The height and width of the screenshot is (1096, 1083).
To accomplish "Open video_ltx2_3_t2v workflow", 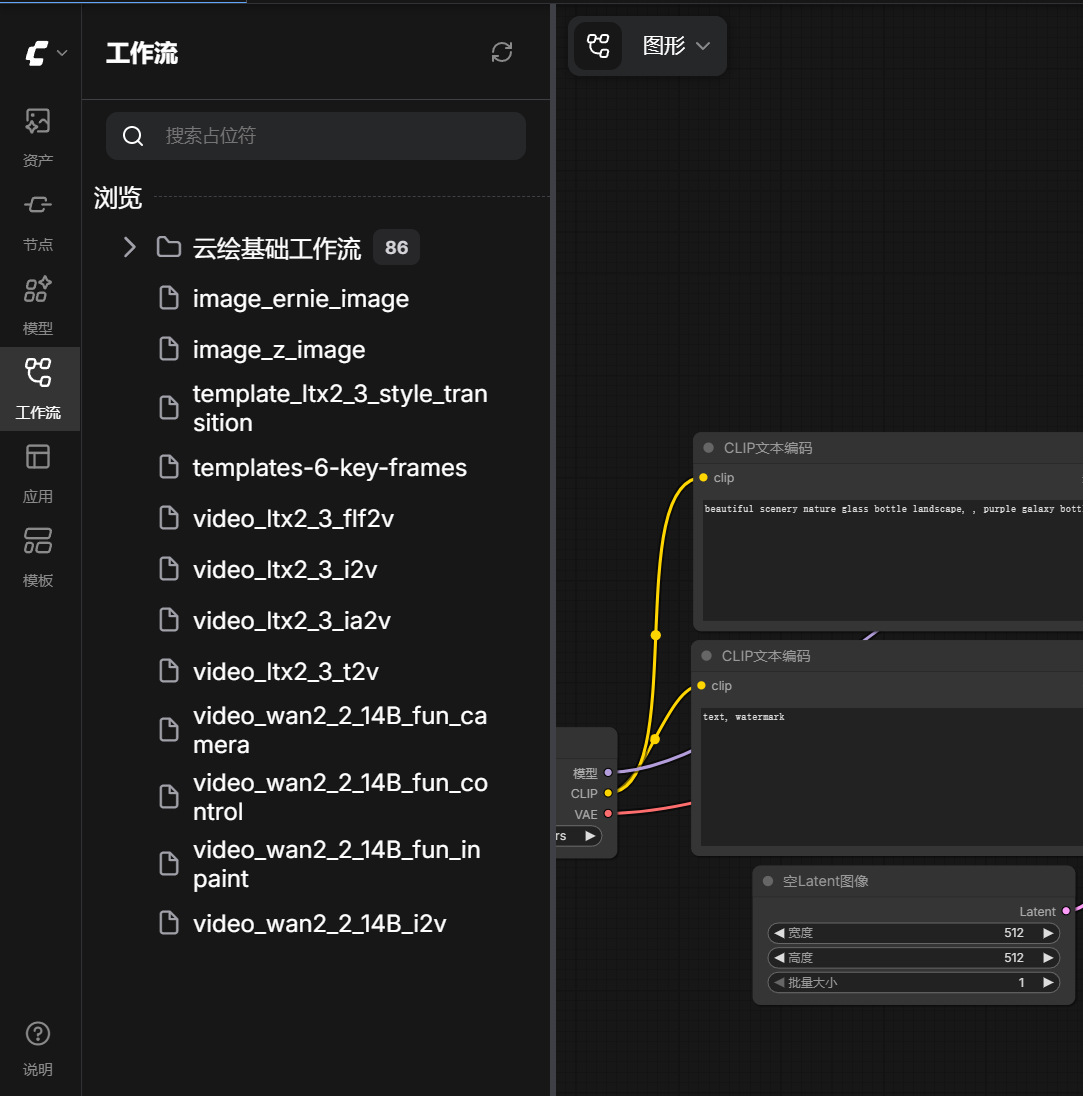I will click(x=285, y=672).
